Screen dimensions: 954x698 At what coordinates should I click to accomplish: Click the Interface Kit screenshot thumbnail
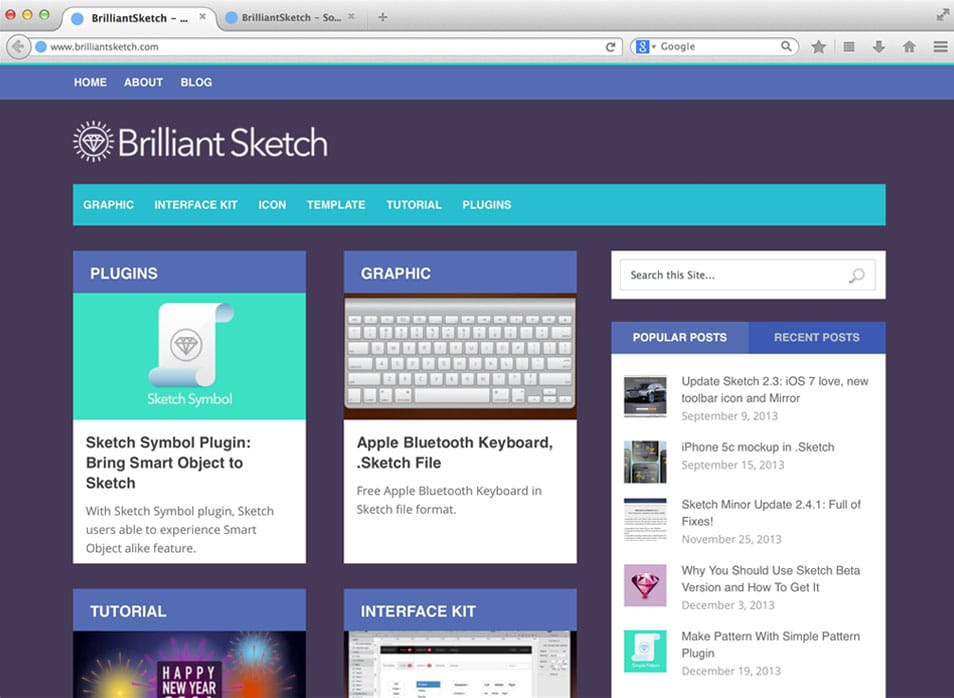(460, 665)
